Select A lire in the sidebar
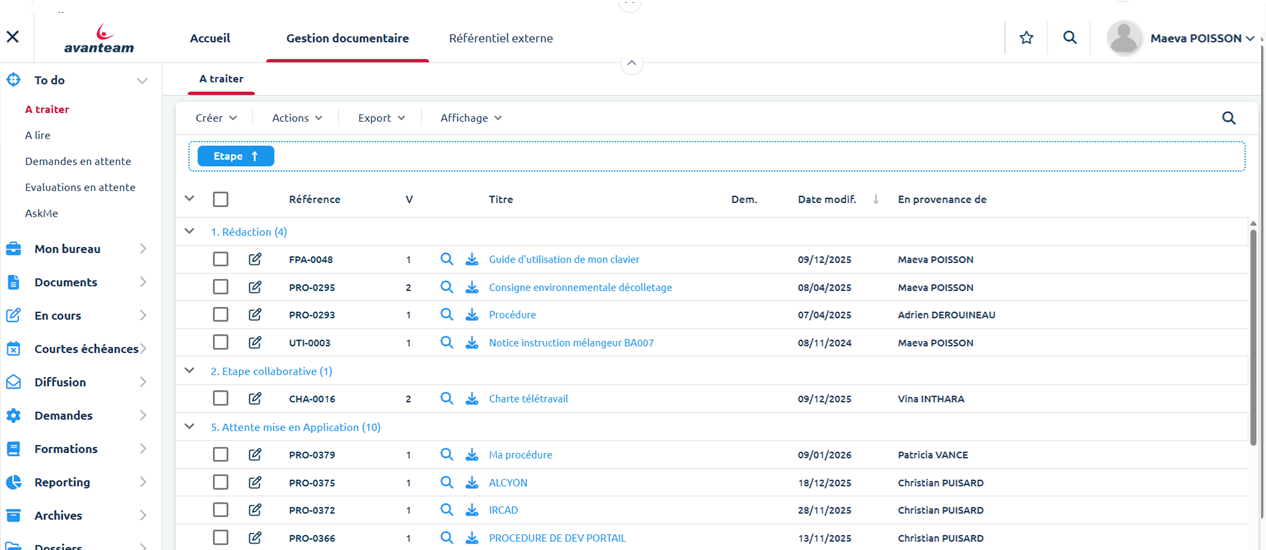The image size is (1266, 550). [x=38, y=135]
